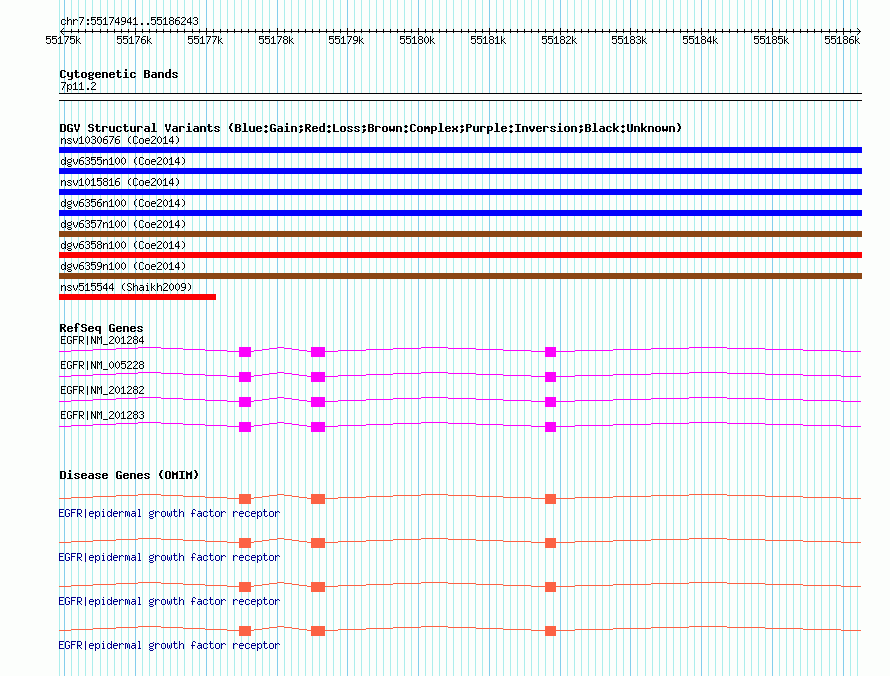Click the red loss bar under dgv6358n100
Viewport: 890px width, 676px height.
coord(460,255)
